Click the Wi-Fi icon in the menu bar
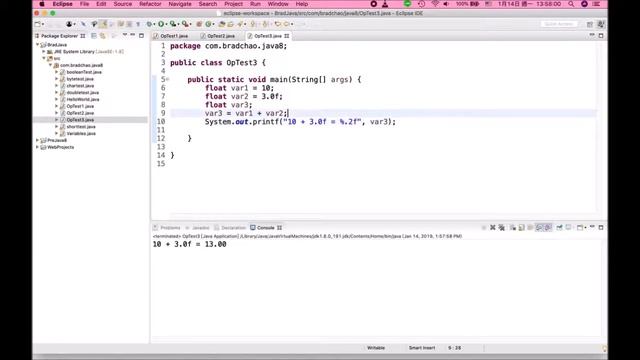 point(435,4)
